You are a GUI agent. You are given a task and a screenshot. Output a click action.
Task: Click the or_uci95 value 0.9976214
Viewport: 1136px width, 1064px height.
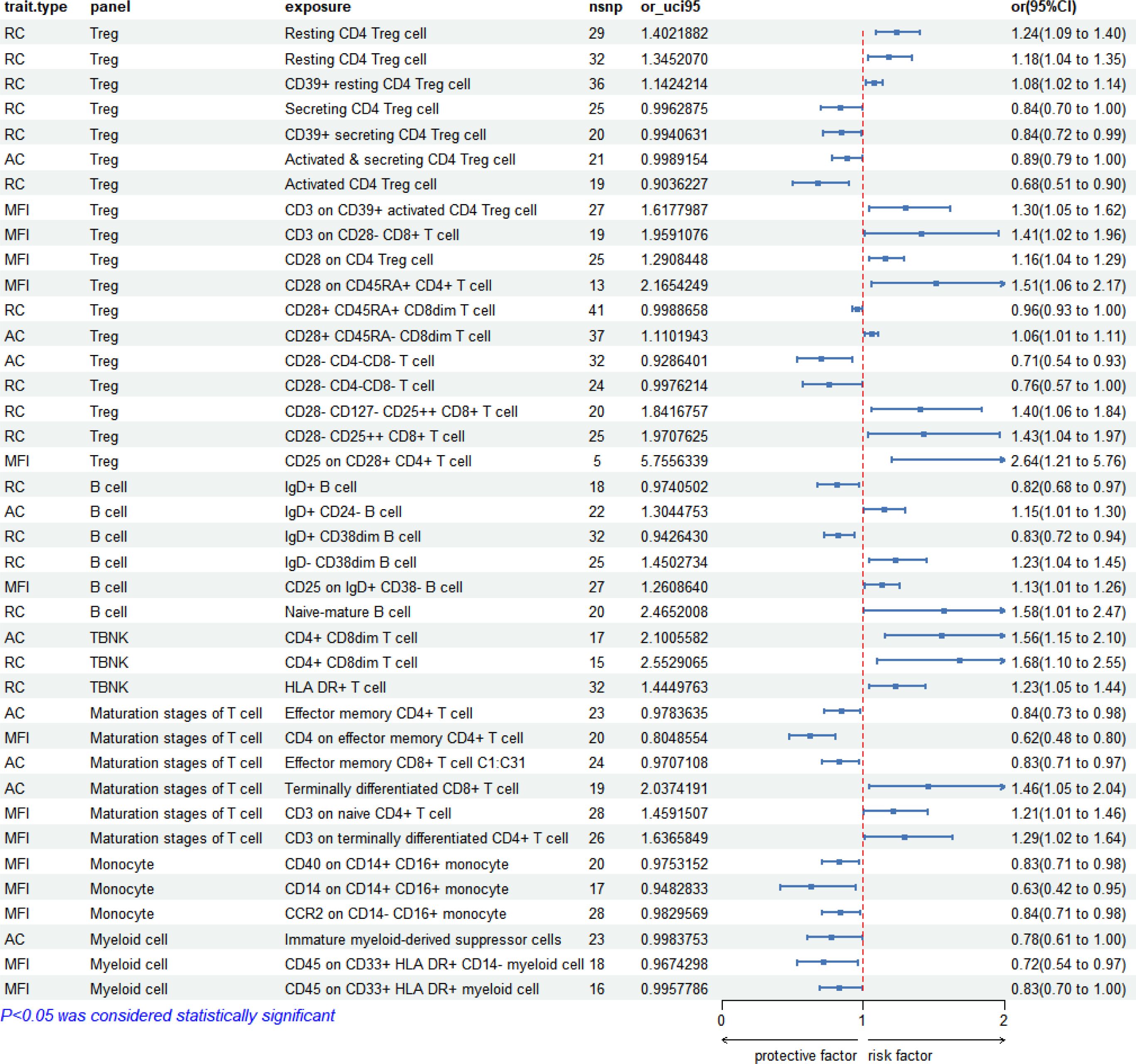674,385
